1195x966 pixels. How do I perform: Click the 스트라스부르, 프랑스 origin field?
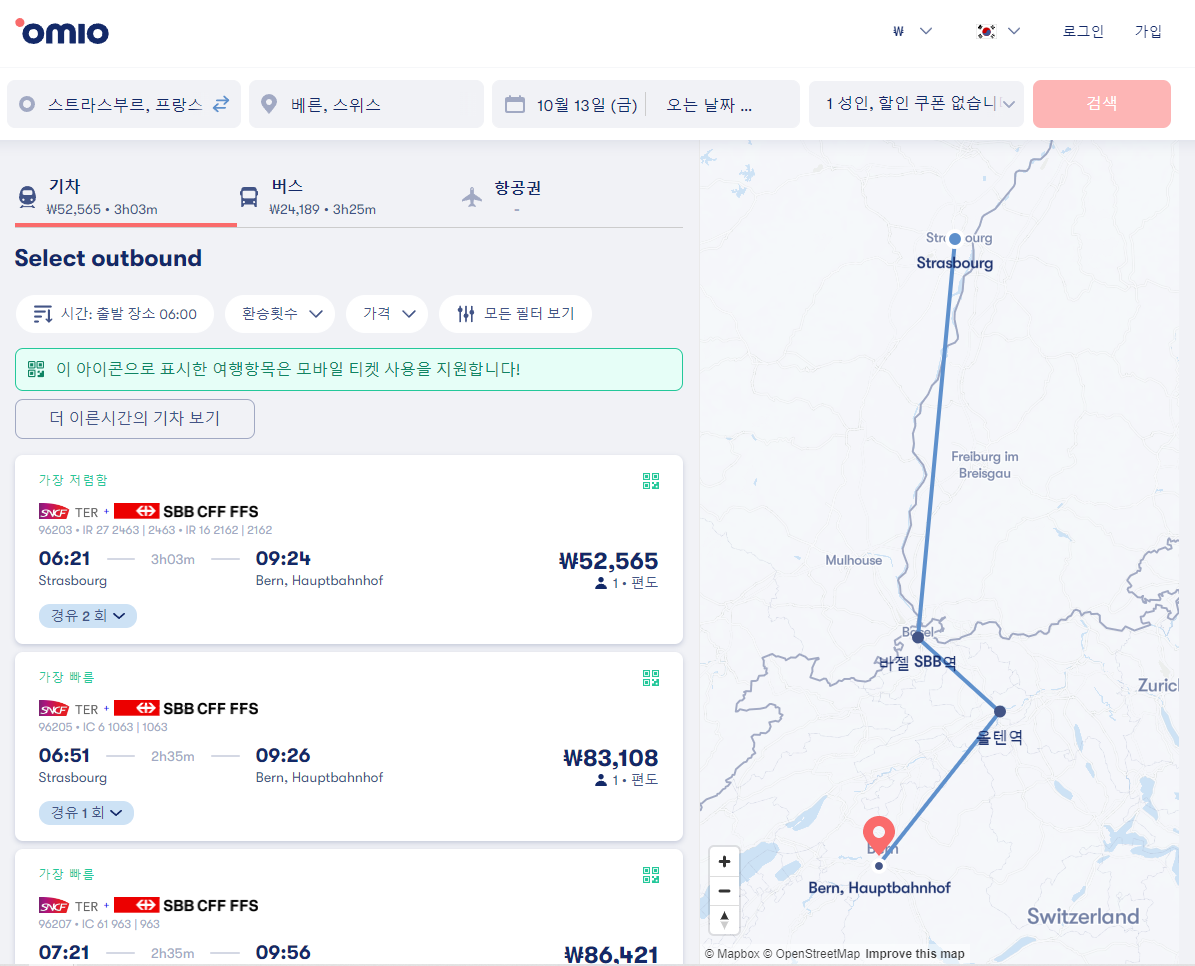tap(124, 104)
